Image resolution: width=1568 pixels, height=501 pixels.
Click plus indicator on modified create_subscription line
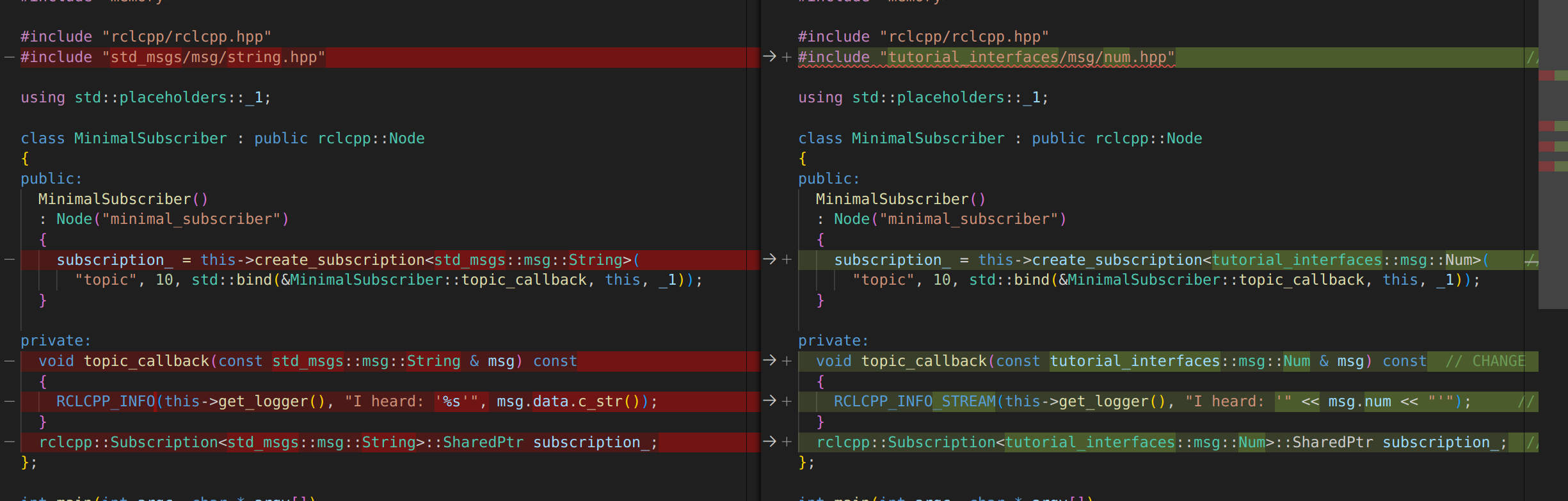click(x=787, y=260)
